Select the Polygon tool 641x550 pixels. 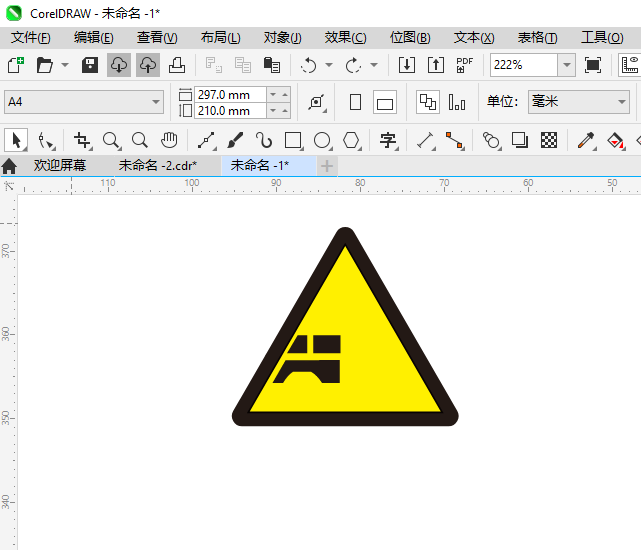coord(351,141)
